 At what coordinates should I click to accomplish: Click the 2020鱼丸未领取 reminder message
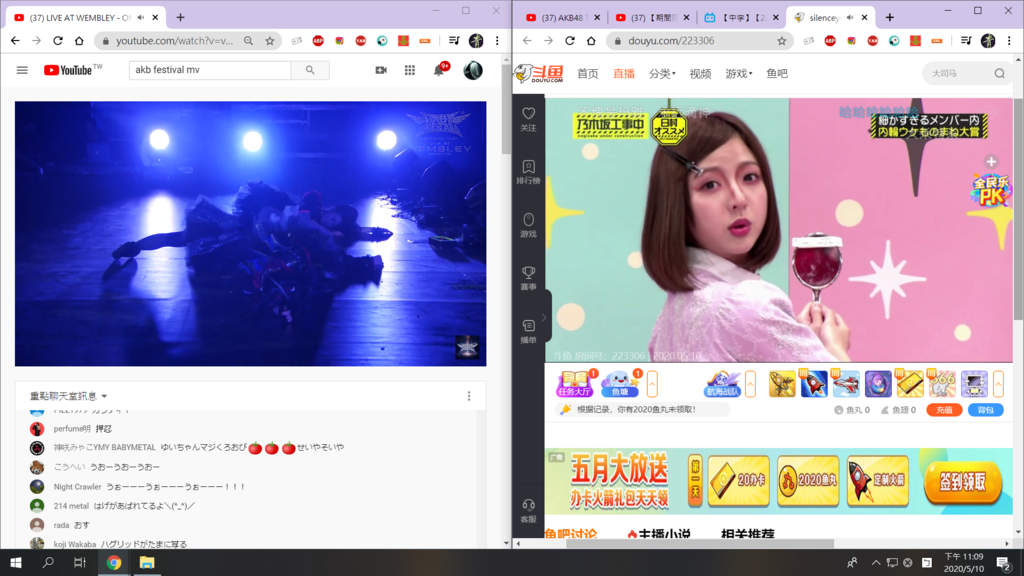(x=636, y=409)
